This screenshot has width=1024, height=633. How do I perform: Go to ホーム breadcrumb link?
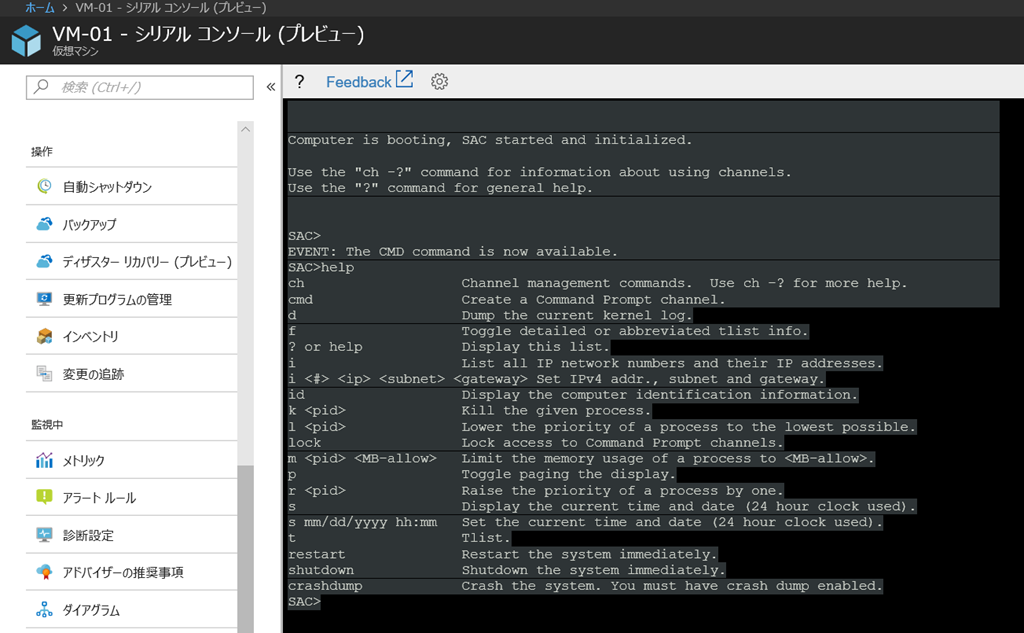pos(39,8)
